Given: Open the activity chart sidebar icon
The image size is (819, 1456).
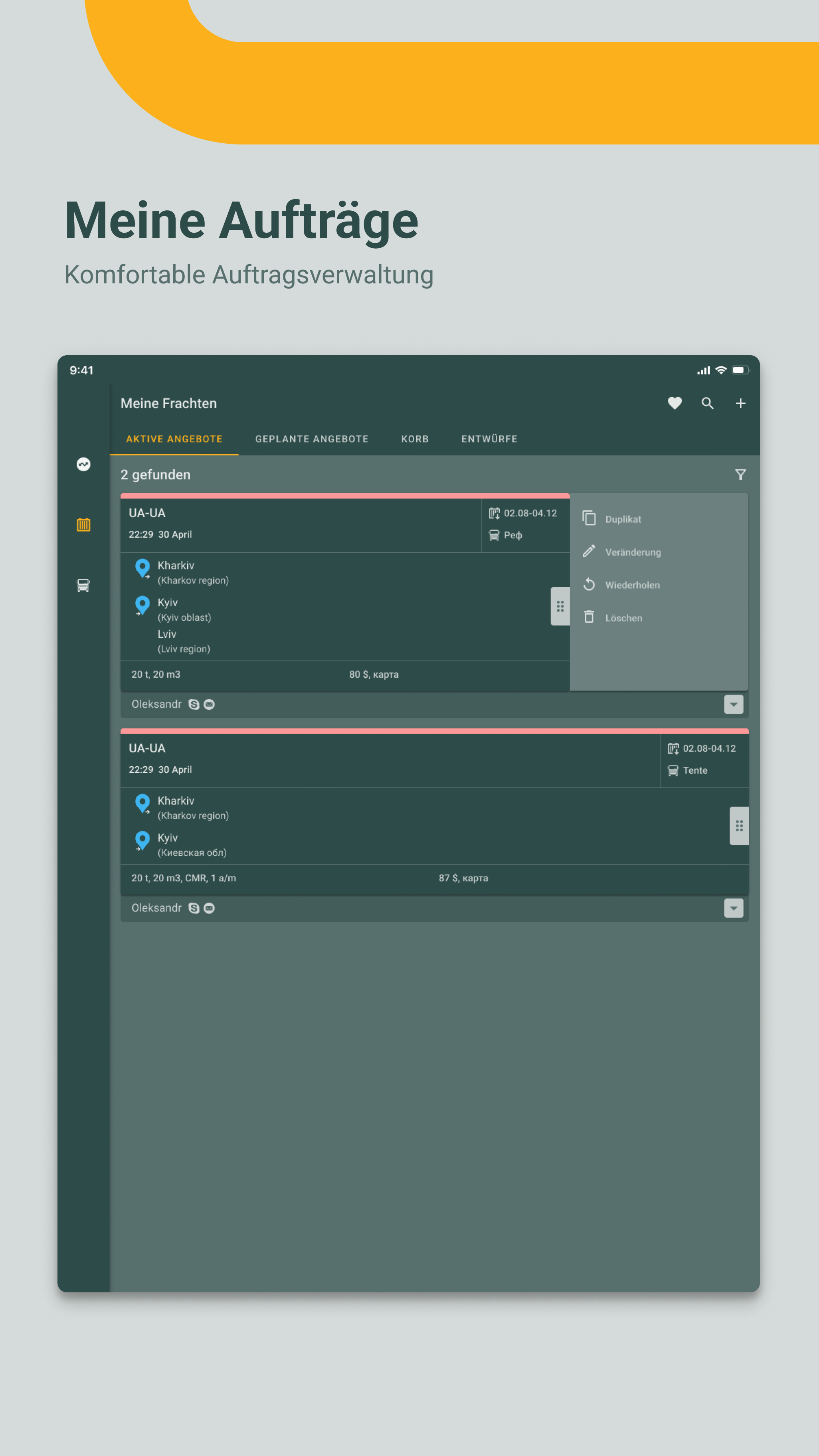Looking at the screenshot, I should [x=83, y=464].
